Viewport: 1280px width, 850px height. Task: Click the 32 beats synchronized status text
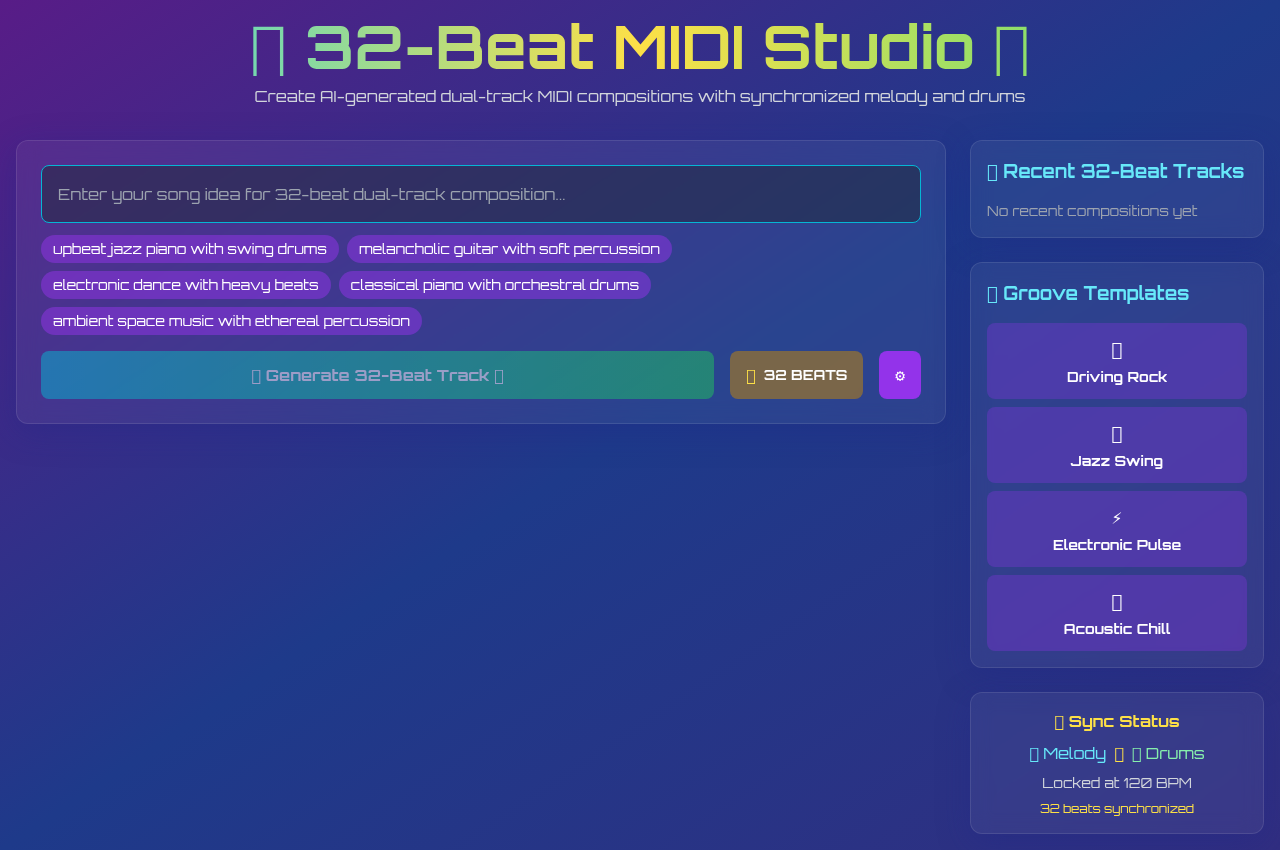click(1116, 808)
